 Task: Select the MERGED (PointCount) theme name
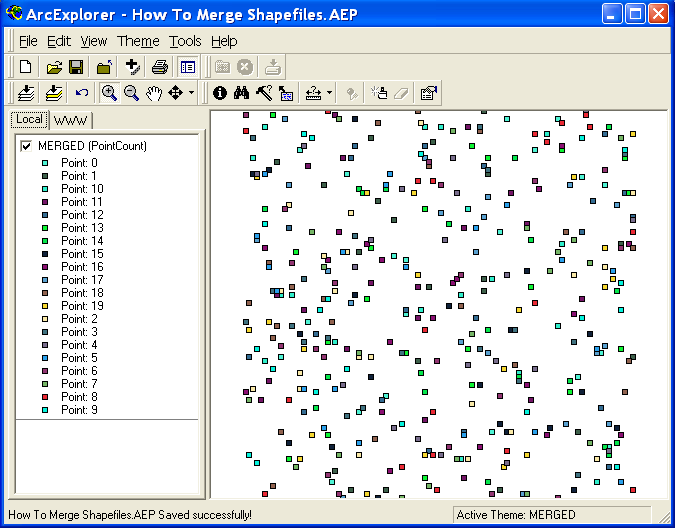click(93, 146)
